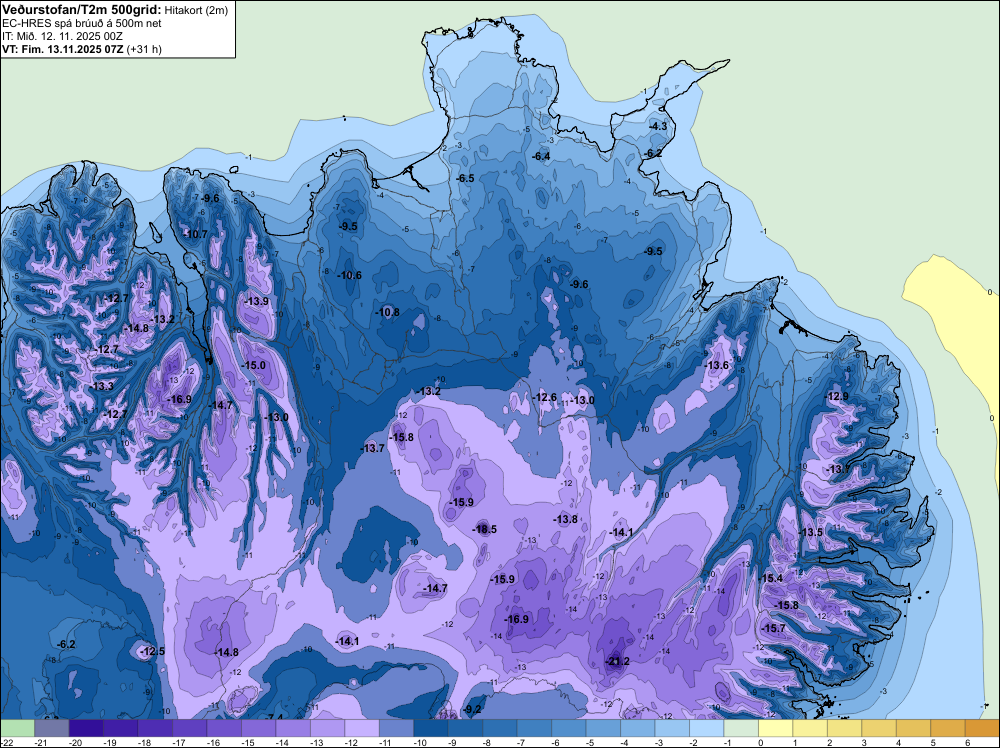
Task: Click the -10.8 temperature label
Action: point(387,312)
